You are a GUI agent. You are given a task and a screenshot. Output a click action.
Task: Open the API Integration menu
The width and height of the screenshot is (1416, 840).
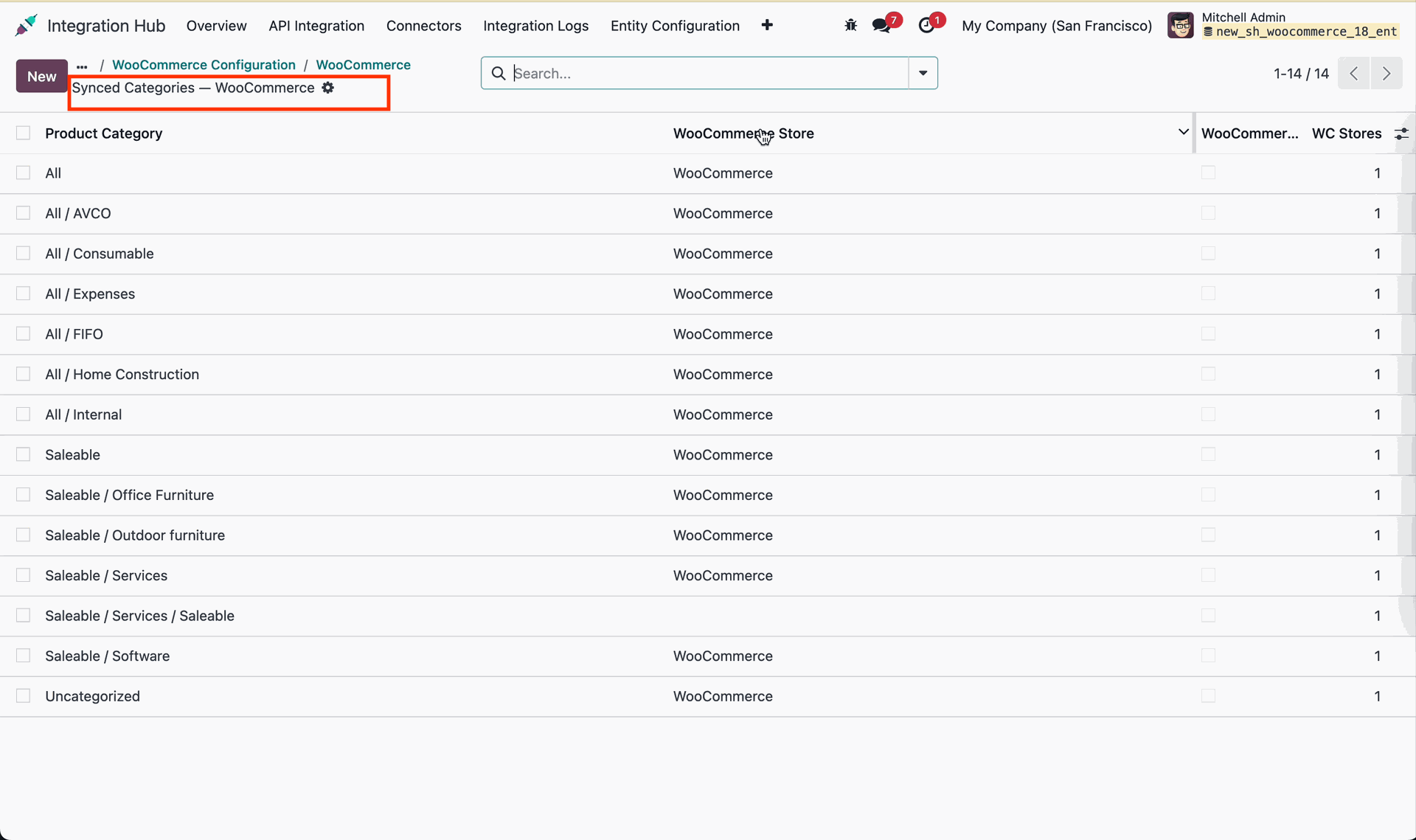316,26
